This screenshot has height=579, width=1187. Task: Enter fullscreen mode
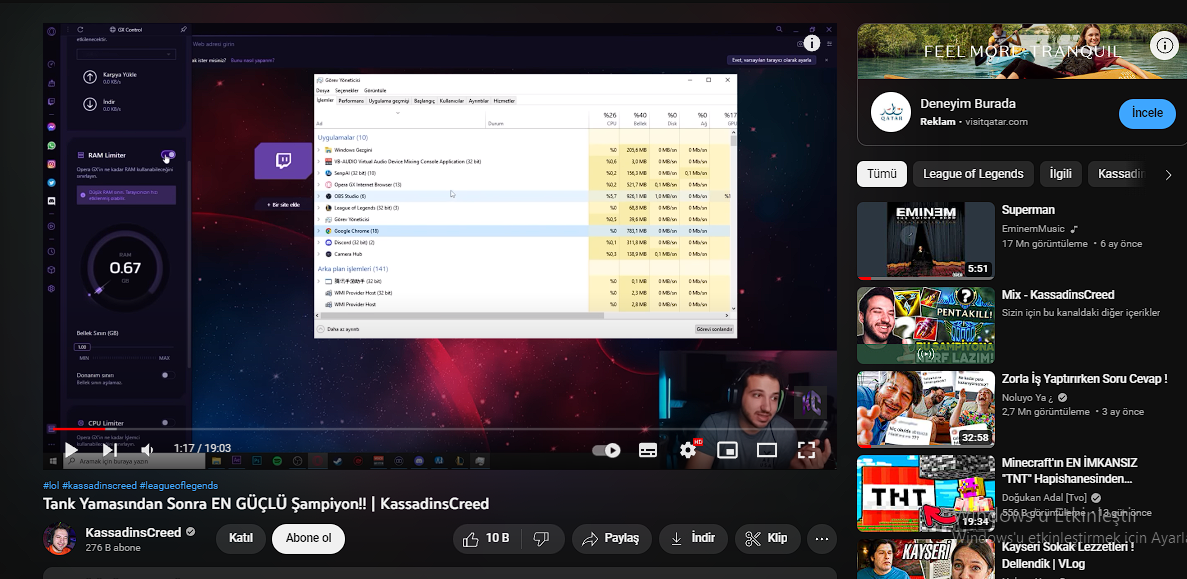tap(807, 450)
